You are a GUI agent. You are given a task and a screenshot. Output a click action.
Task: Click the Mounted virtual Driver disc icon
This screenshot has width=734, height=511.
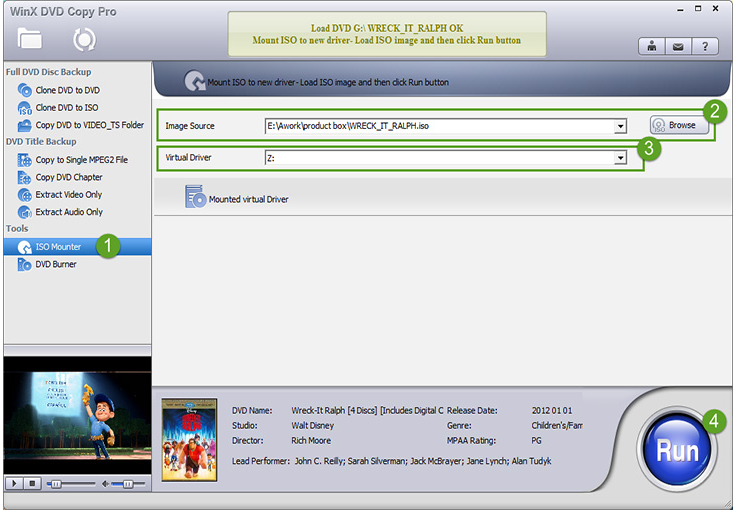(x=195, y=197)
